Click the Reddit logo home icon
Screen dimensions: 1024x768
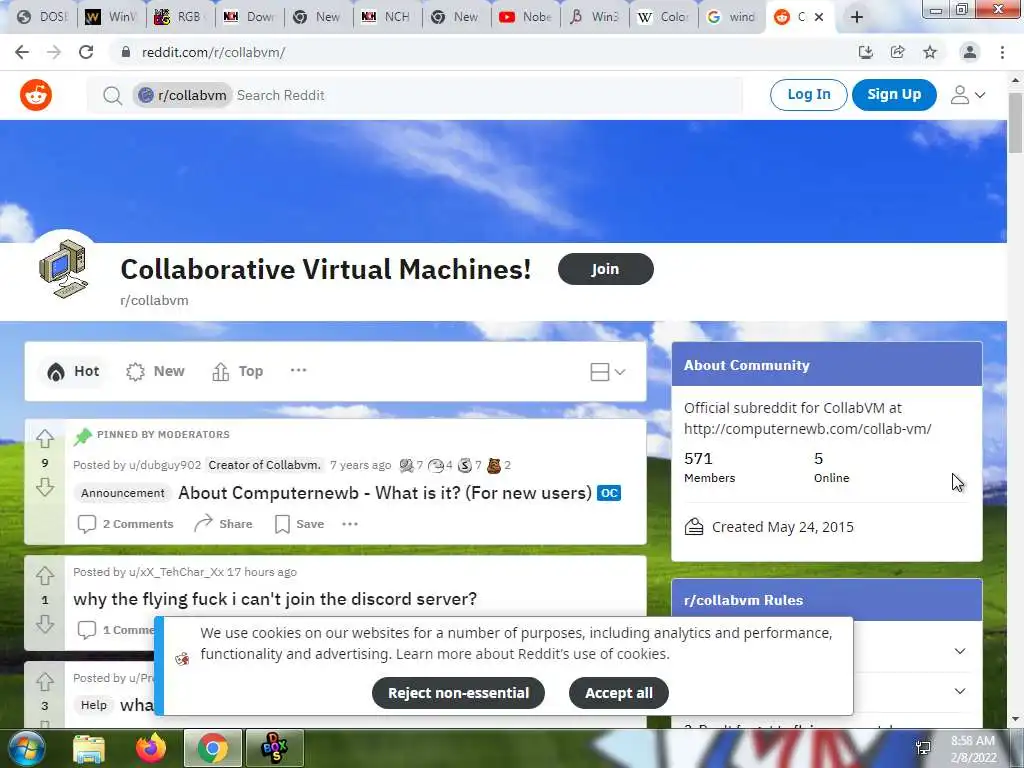point(36,95)
